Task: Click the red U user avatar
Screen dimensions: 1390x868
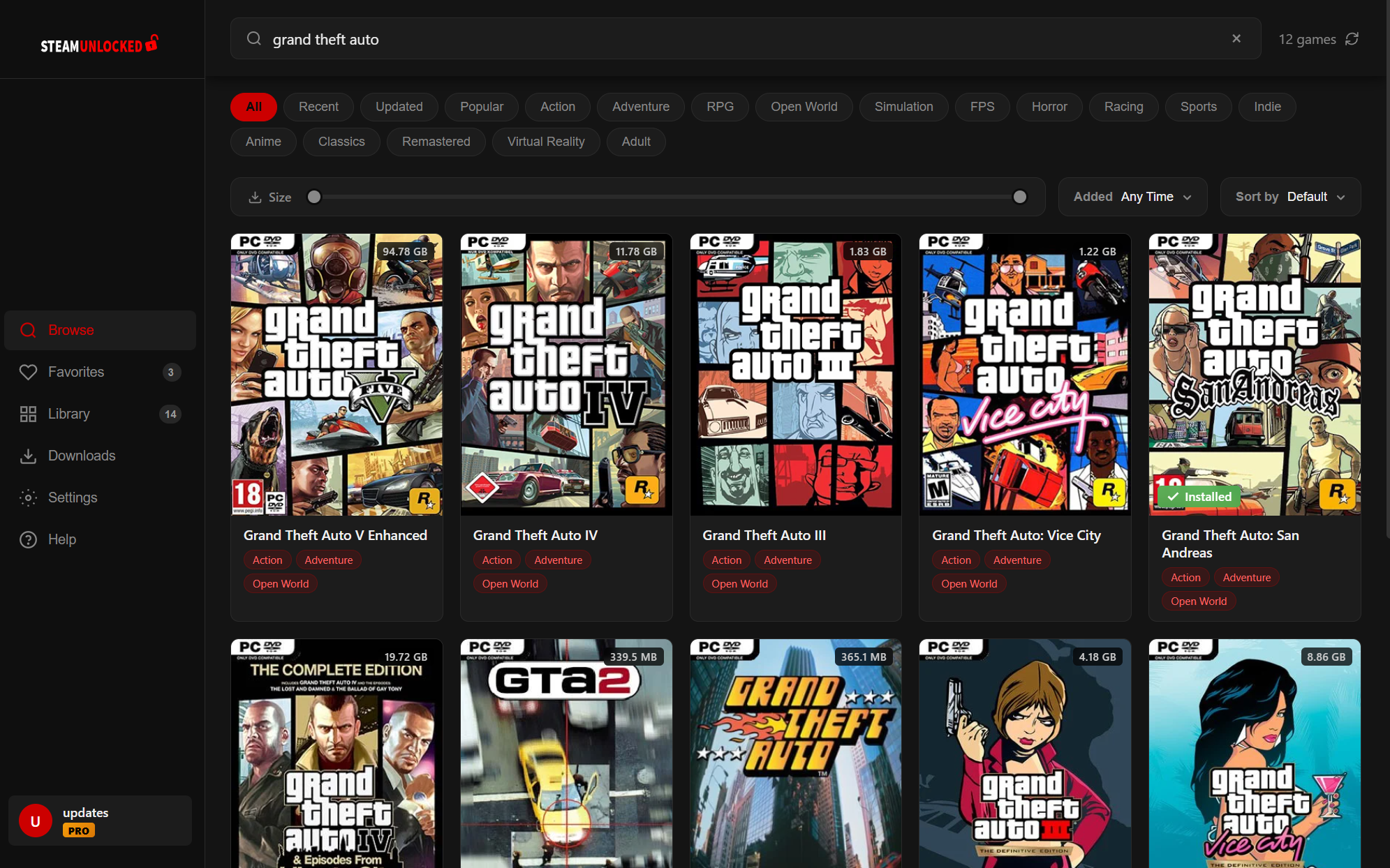Action: coord(36,821)
